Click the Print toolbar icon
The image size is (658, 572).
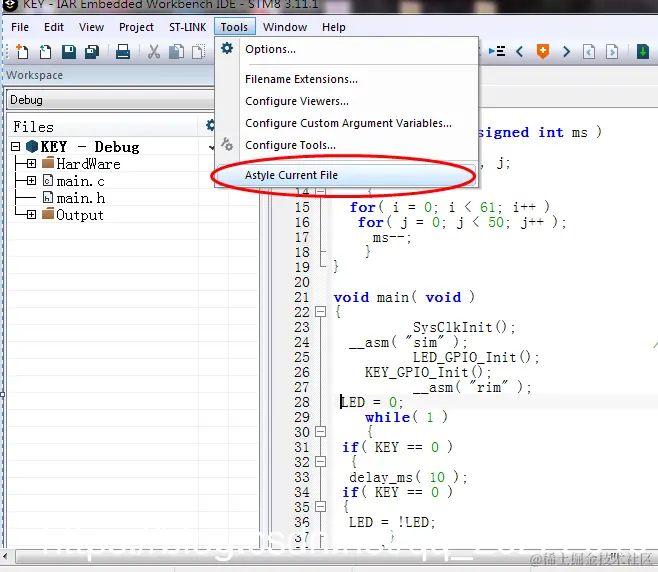click(123, 52)
